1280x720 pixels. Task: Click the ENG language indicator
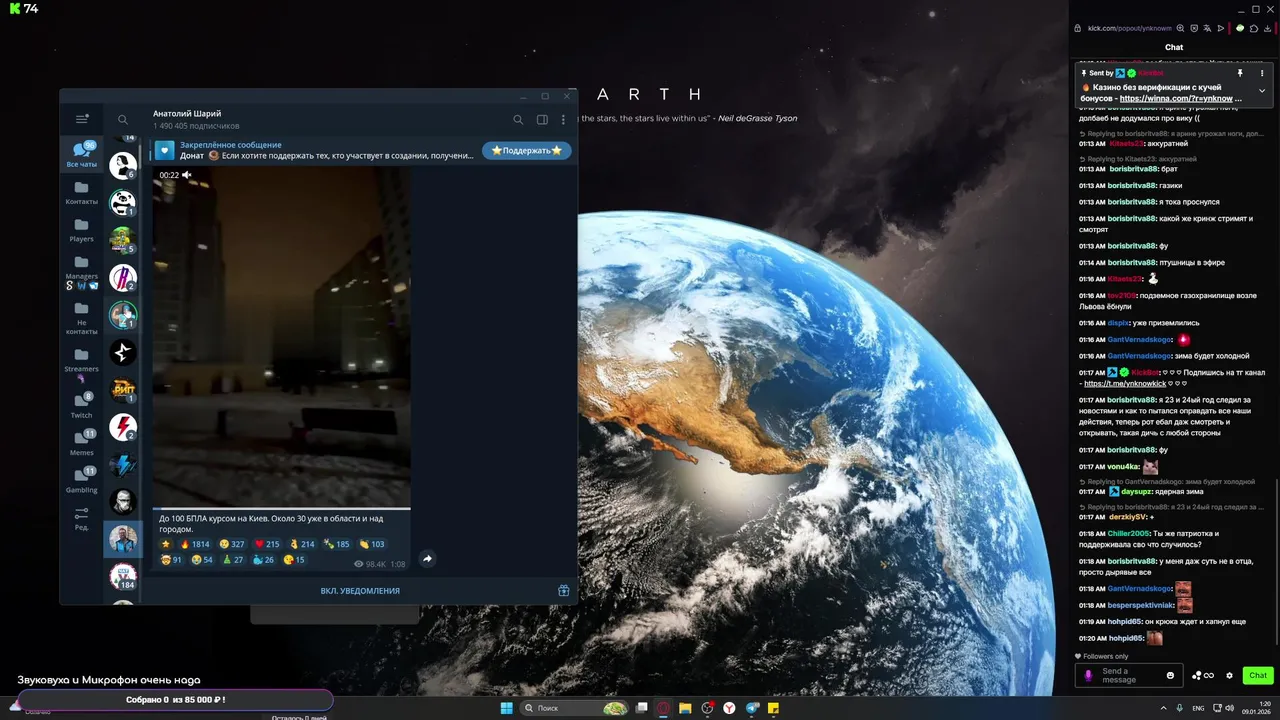(x=1197, y=708)
